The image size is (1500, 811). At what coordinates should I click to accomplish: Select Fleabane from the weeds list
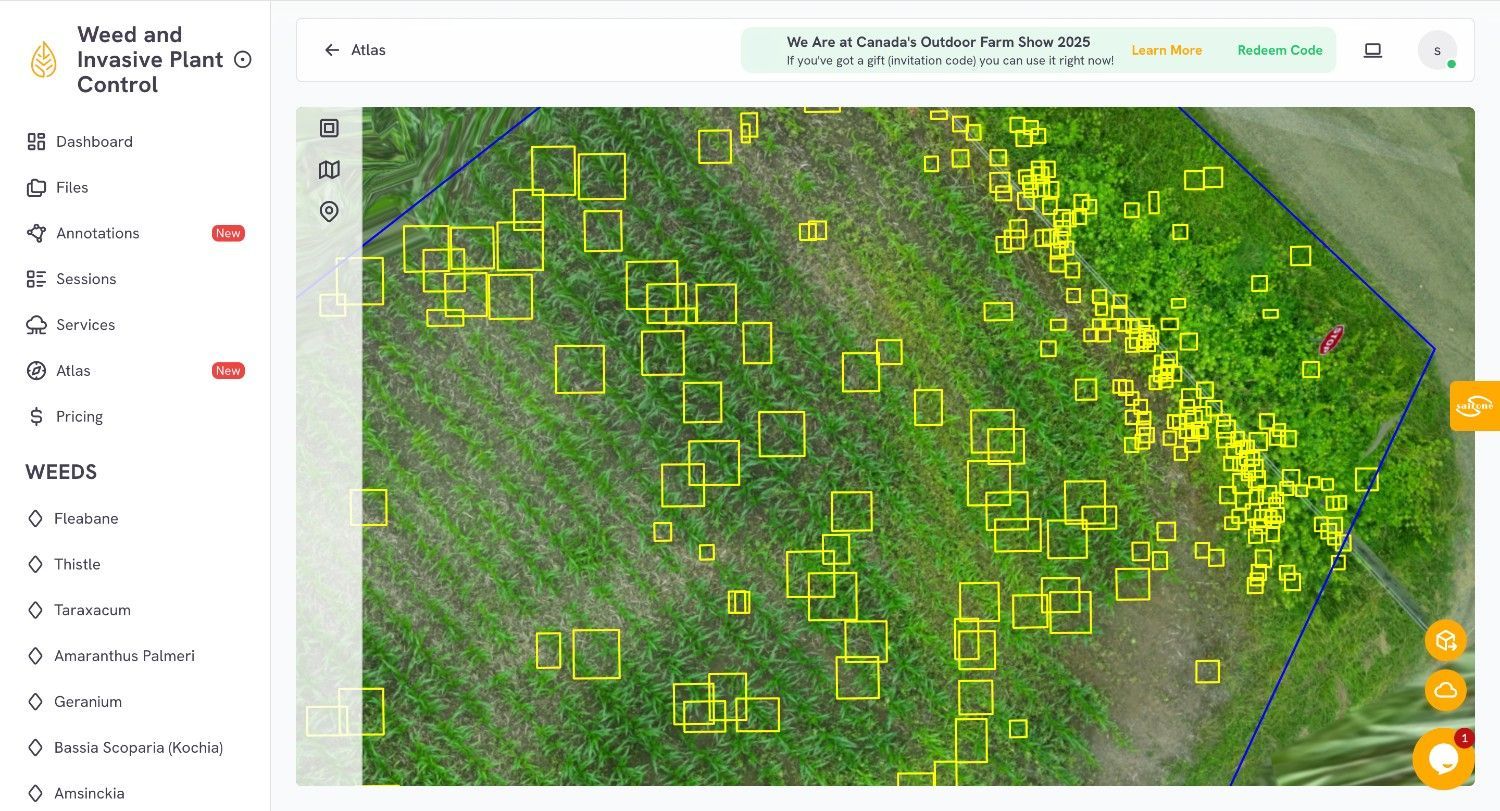click(x=86, y=519)
